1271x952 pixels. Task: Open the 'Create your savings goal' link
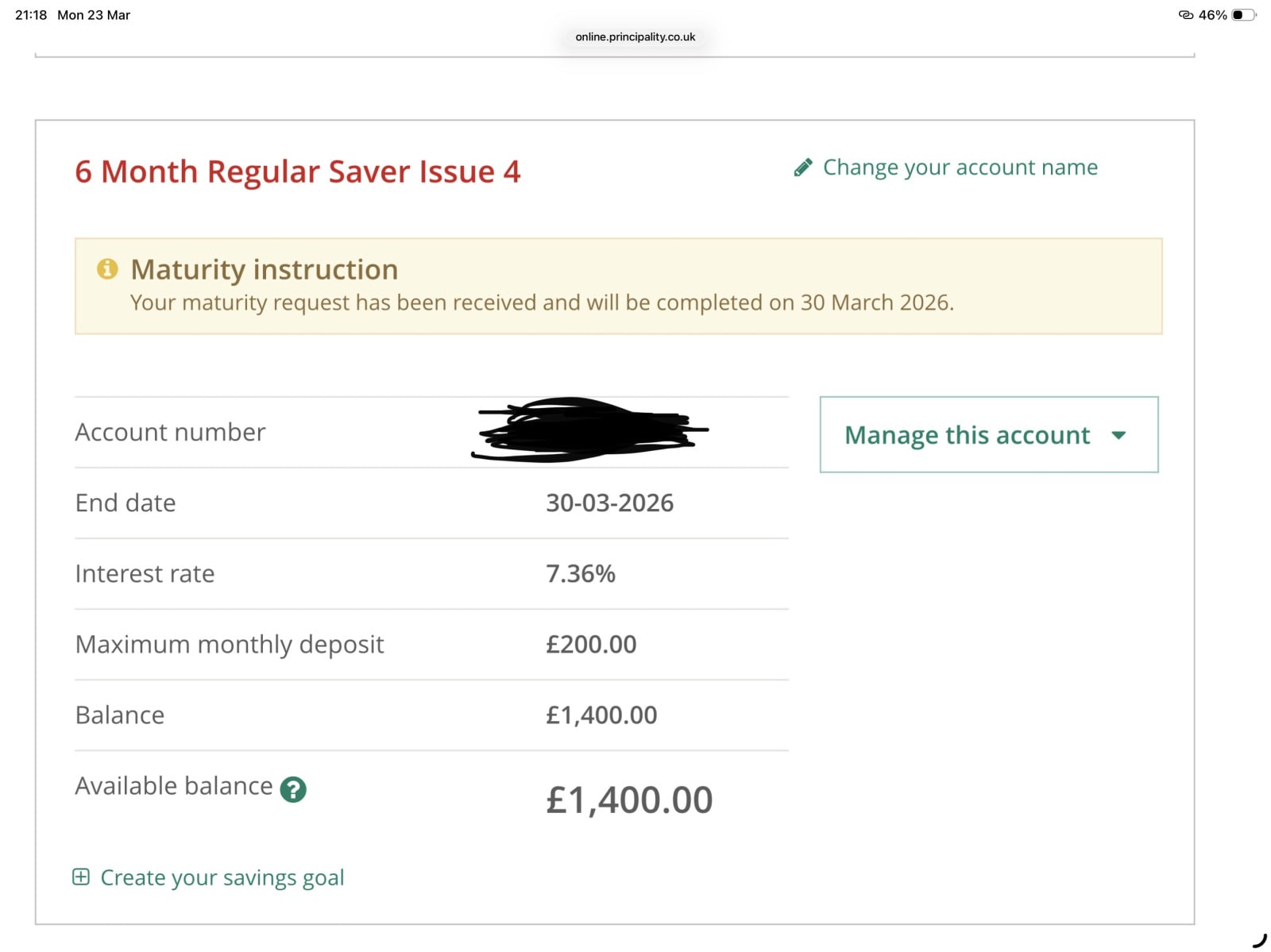tap(222, 877)
